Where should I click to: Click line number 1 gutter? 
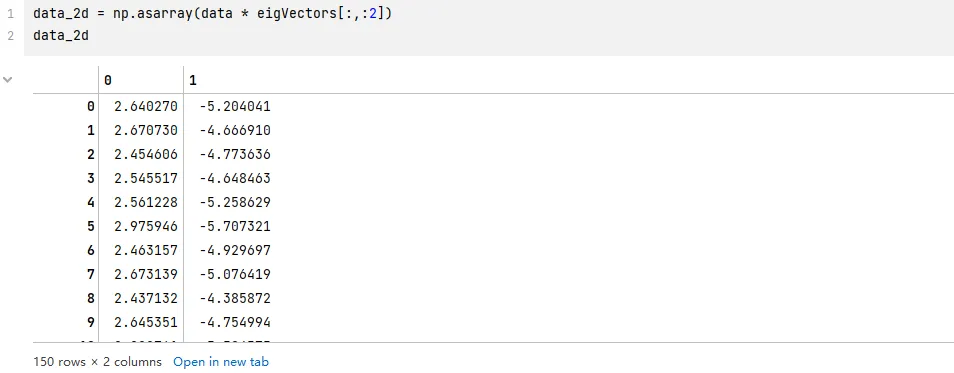coord(10,13)
